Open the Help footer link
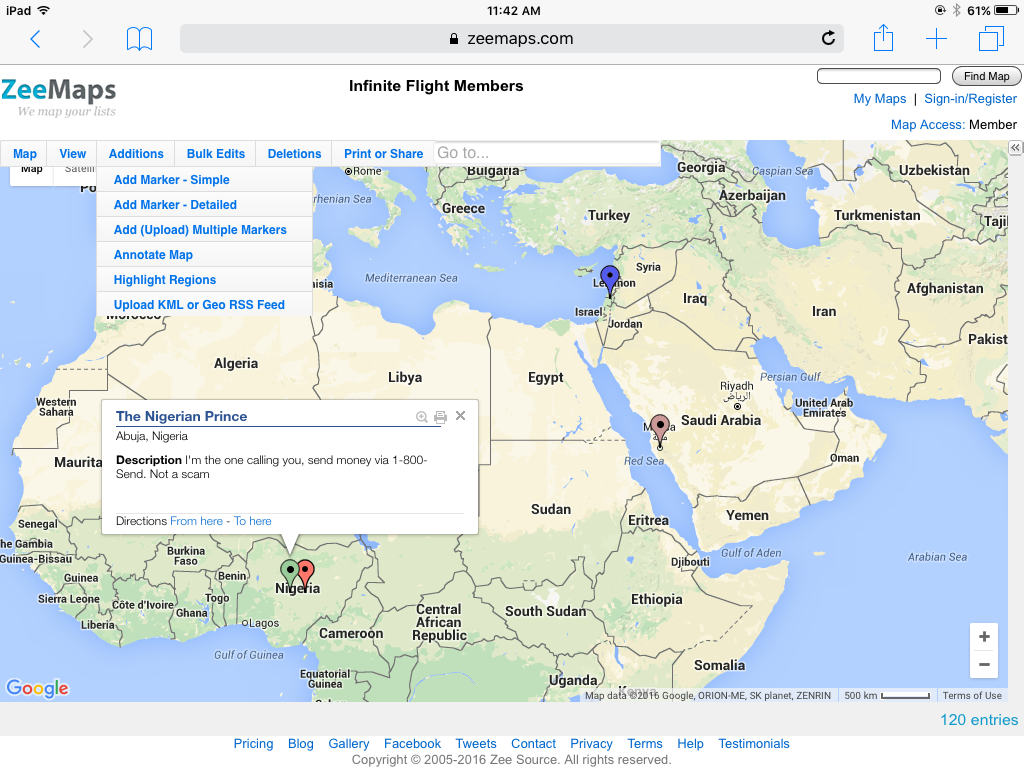Screen dimensions: 1024x768 click(690, 743)
